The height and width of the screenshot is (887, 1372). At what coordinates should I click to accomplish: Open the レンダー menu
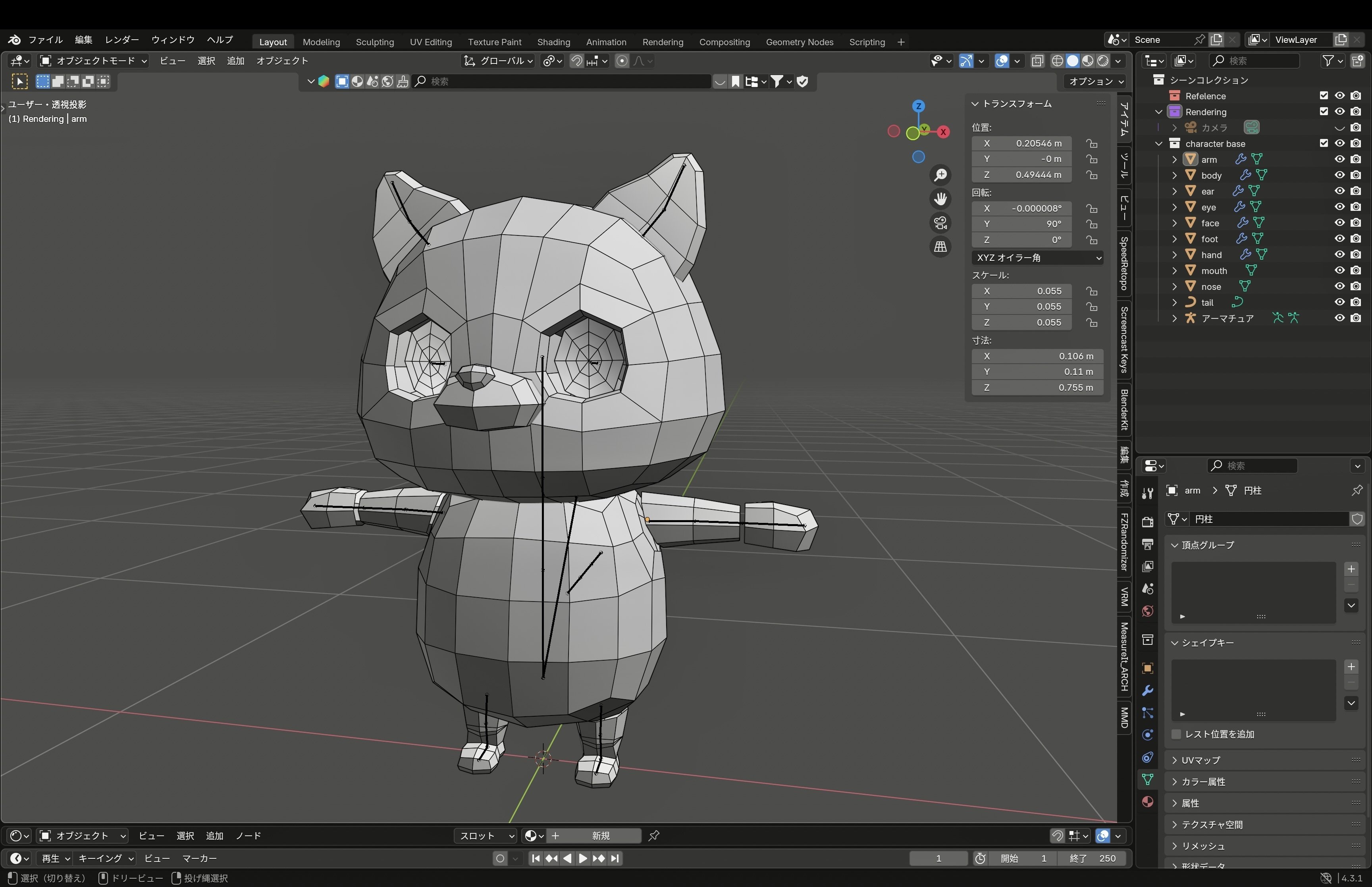point(121,40)
